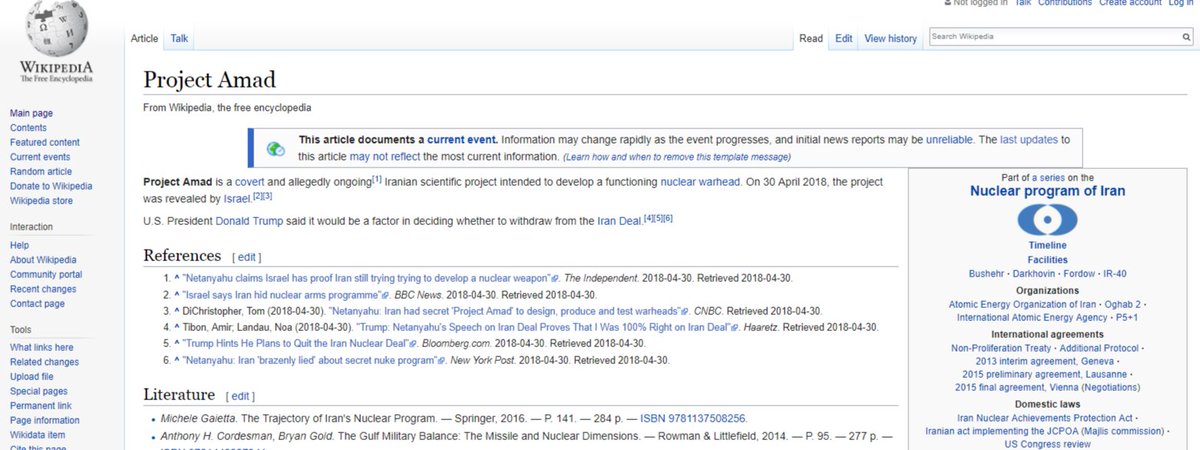
Task: Open US Congress review link
Action: 1047,444
